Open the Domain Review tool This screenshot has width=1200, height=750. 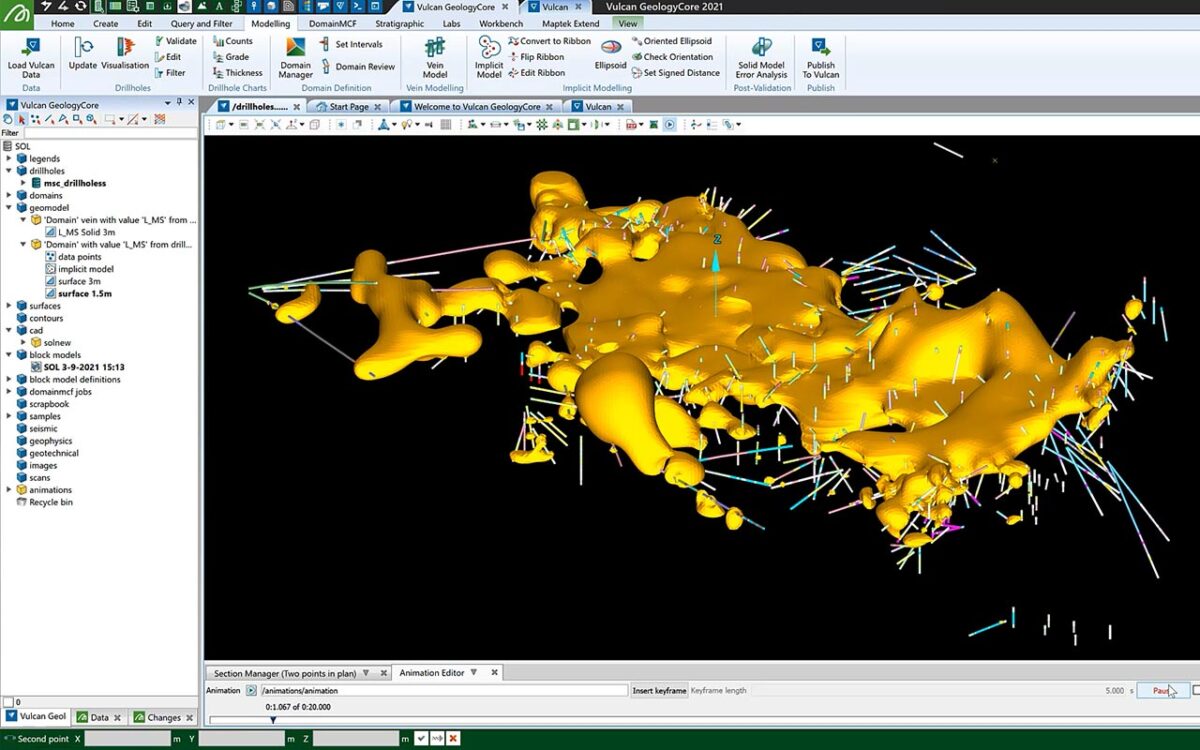point(357,67)
